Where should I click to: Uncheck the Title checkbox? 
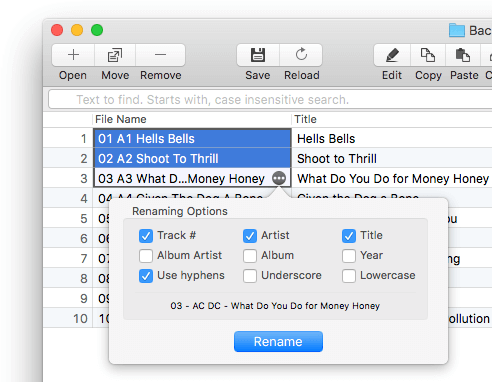[x=349, y=236]
